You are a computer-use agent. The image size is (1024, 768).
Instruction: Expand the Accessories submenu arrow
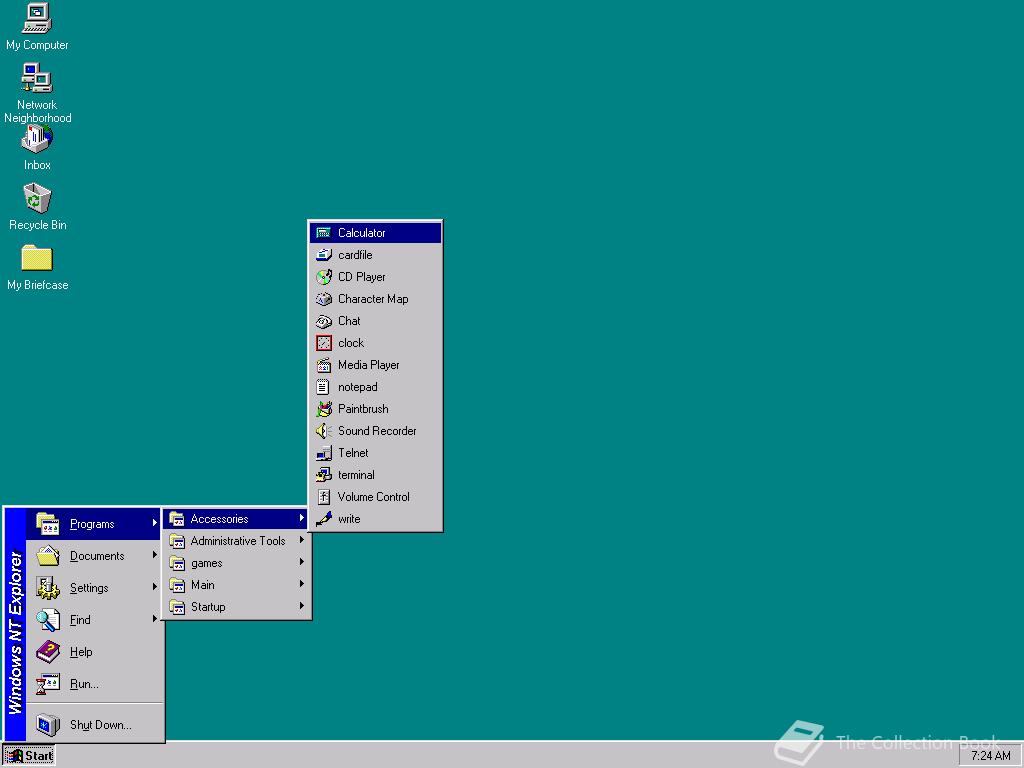click(x=302, y=518)
